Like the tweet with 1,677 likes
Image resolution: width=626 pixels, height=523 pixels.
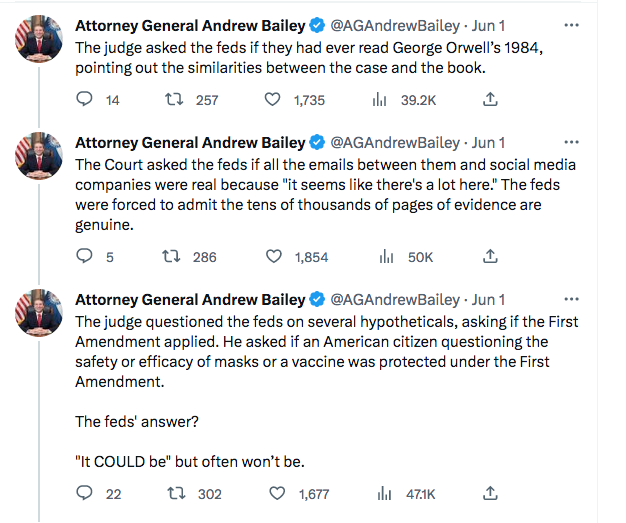point(273,493)
